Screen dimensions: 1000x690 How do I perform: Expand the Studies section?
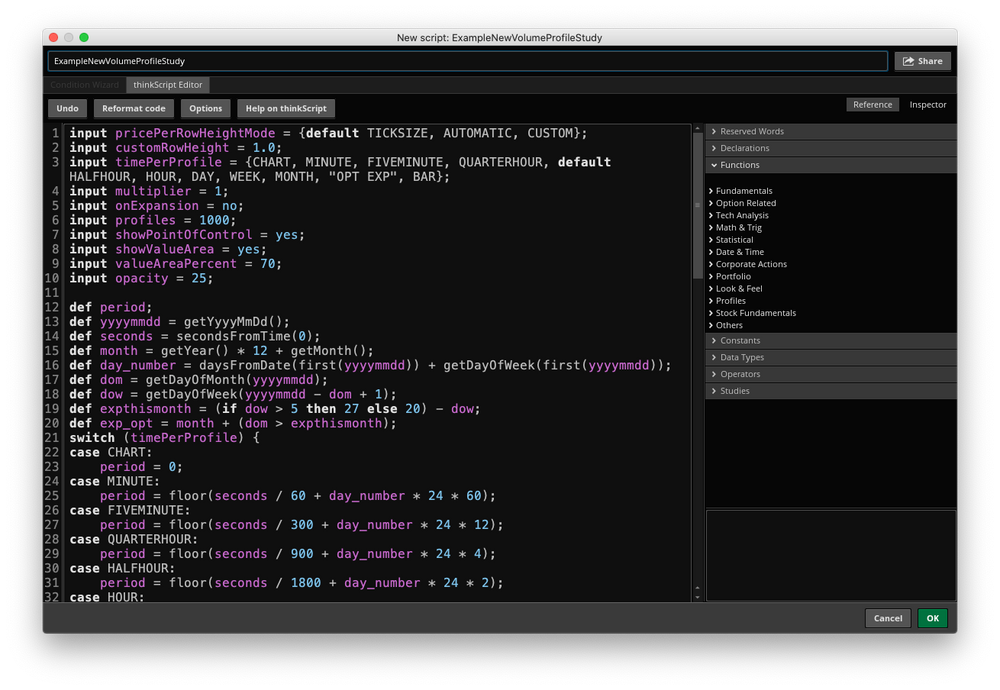coord(831,391)
